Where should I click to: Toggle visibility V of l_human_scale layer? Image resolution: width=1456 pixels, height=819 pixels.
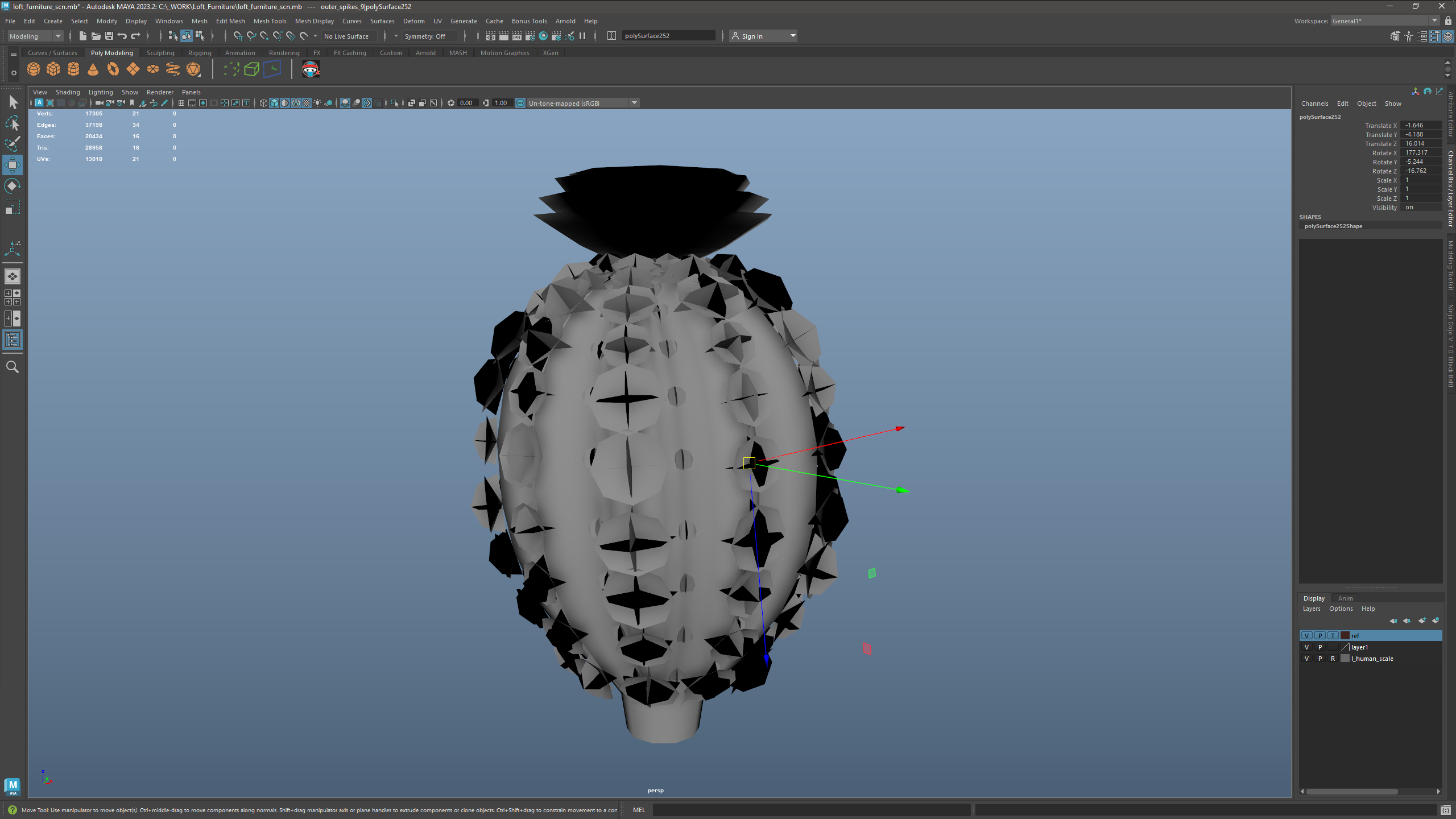coord(1306,659)
